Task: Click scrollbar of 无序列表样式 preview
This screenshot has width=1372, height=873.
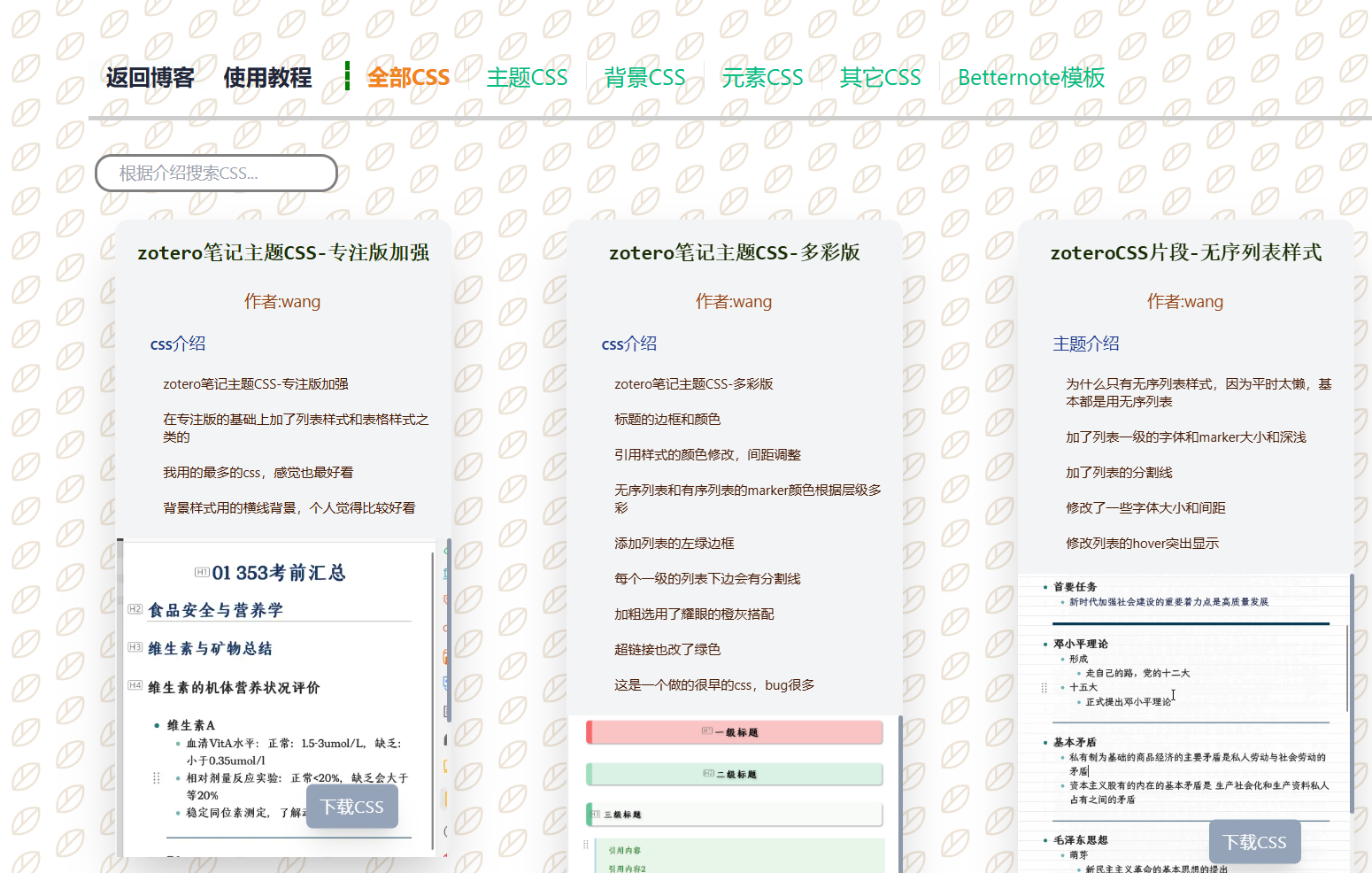Action: 1352,693
